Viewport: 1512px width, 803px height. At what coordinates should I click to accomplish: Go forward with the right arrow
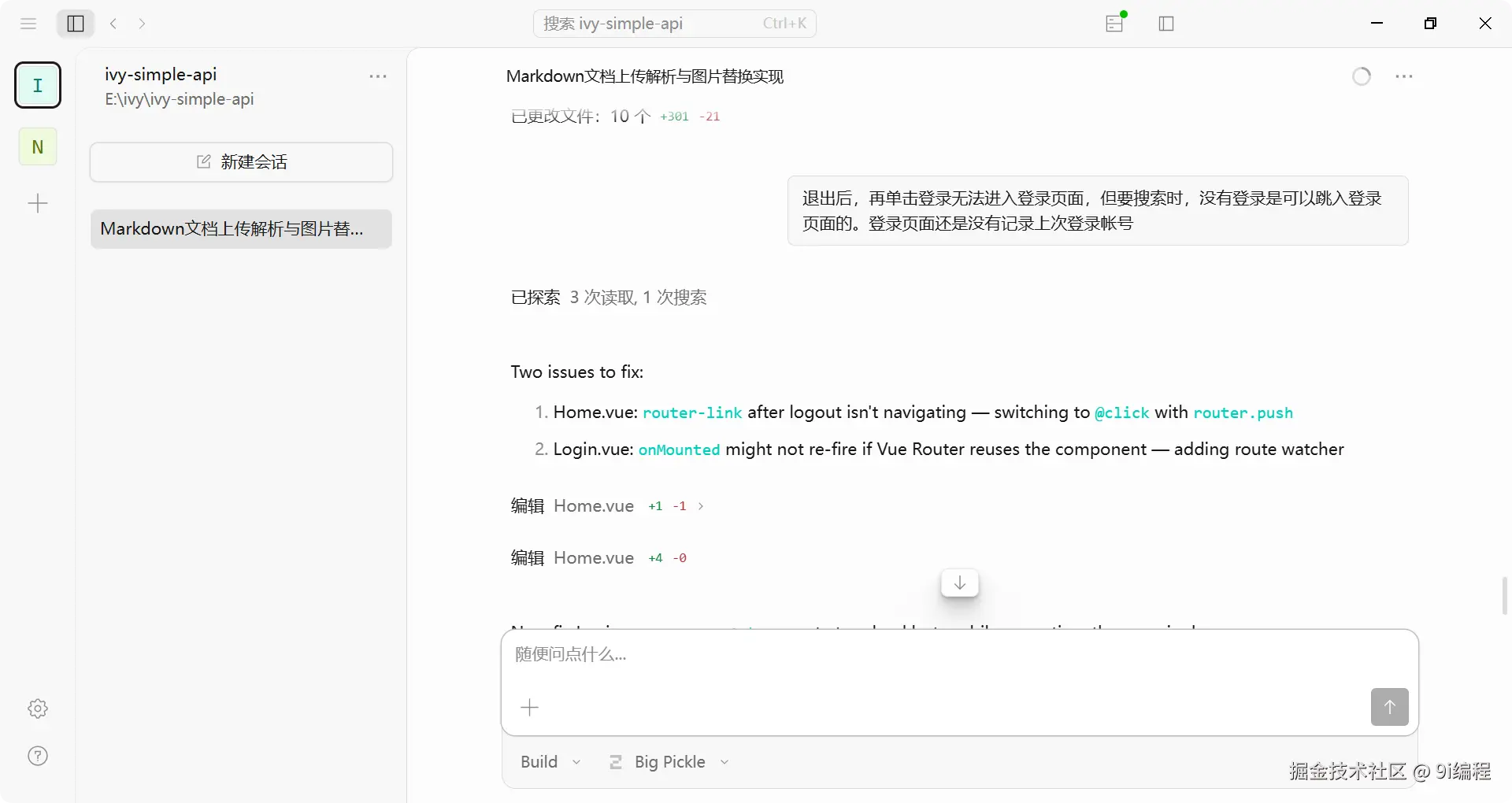[x=142, y=24]
